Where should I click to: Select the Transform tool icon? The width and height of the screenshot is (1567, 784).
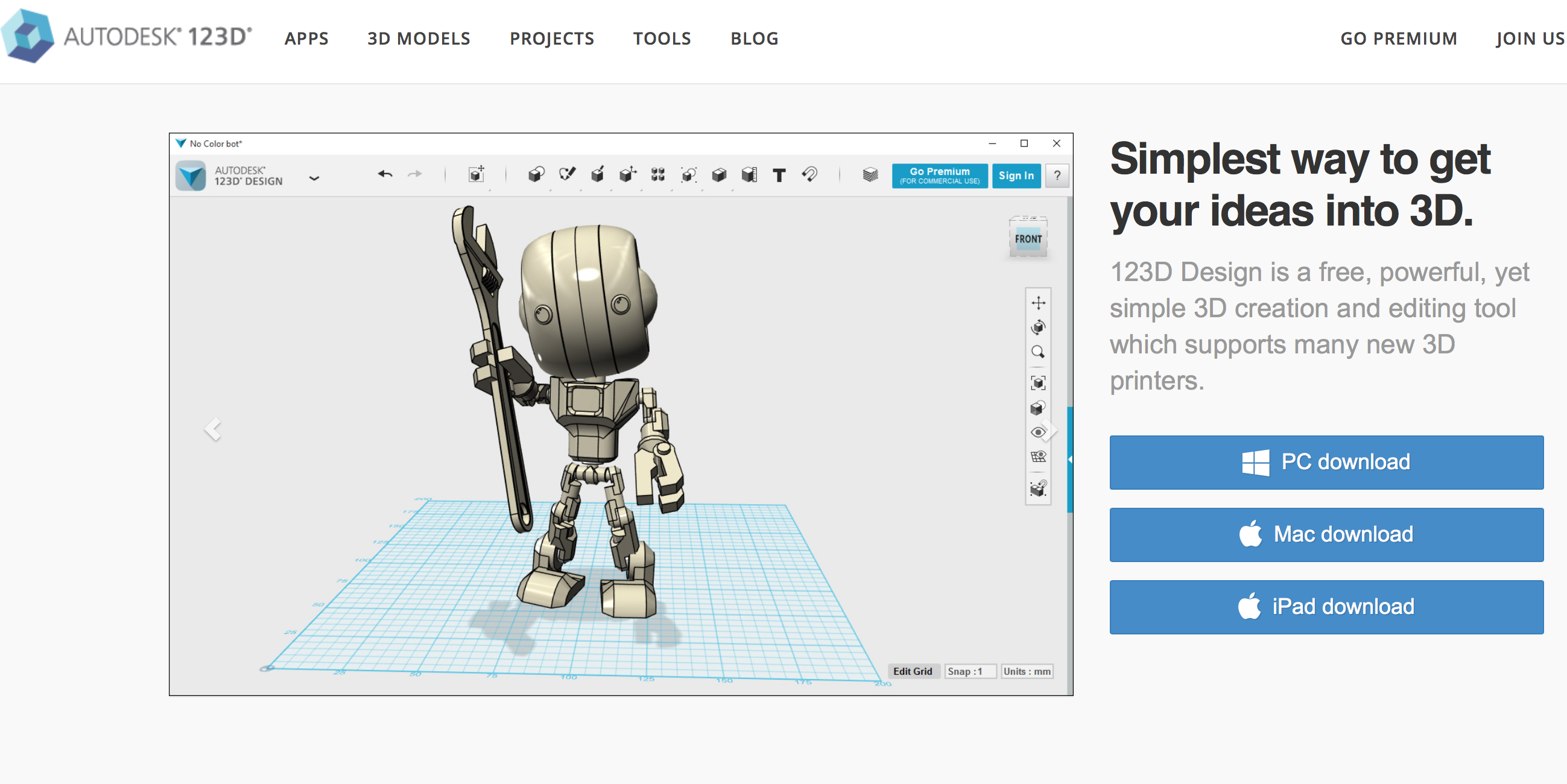pos(476,174)
